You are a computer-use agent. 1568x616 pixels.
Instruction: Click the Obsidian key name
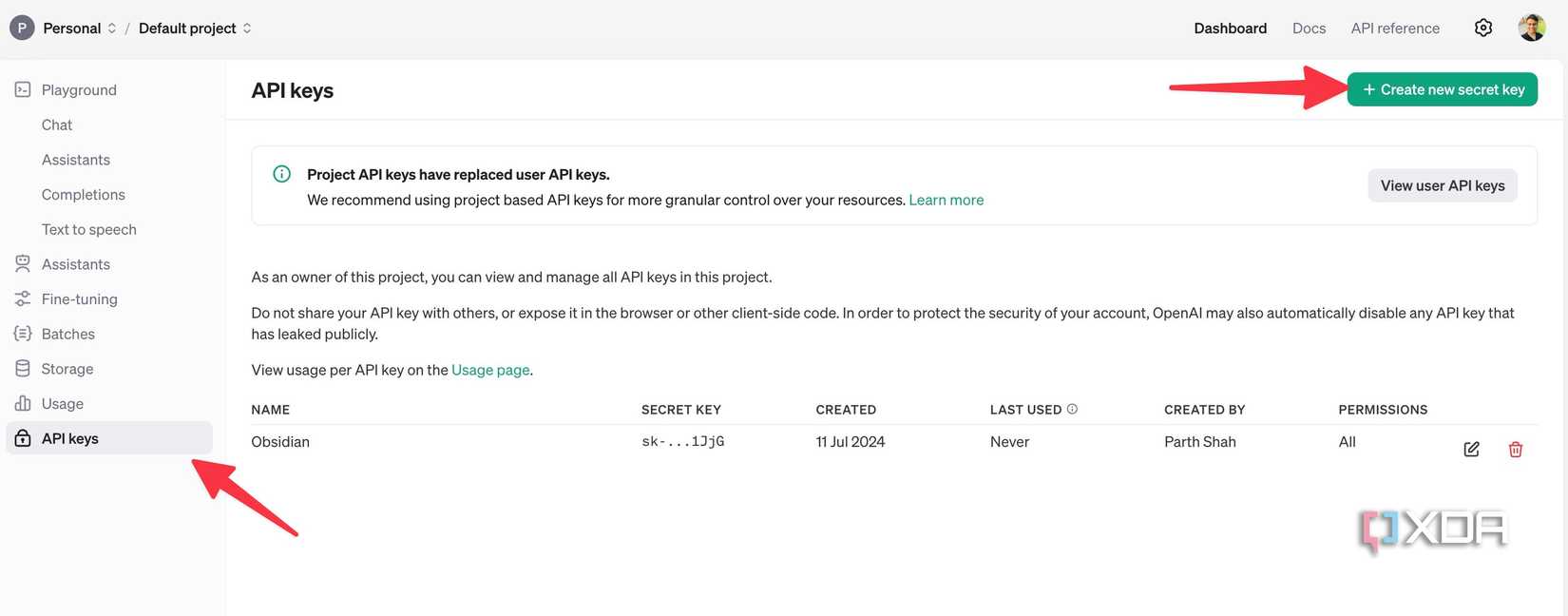tap(280, 441)
